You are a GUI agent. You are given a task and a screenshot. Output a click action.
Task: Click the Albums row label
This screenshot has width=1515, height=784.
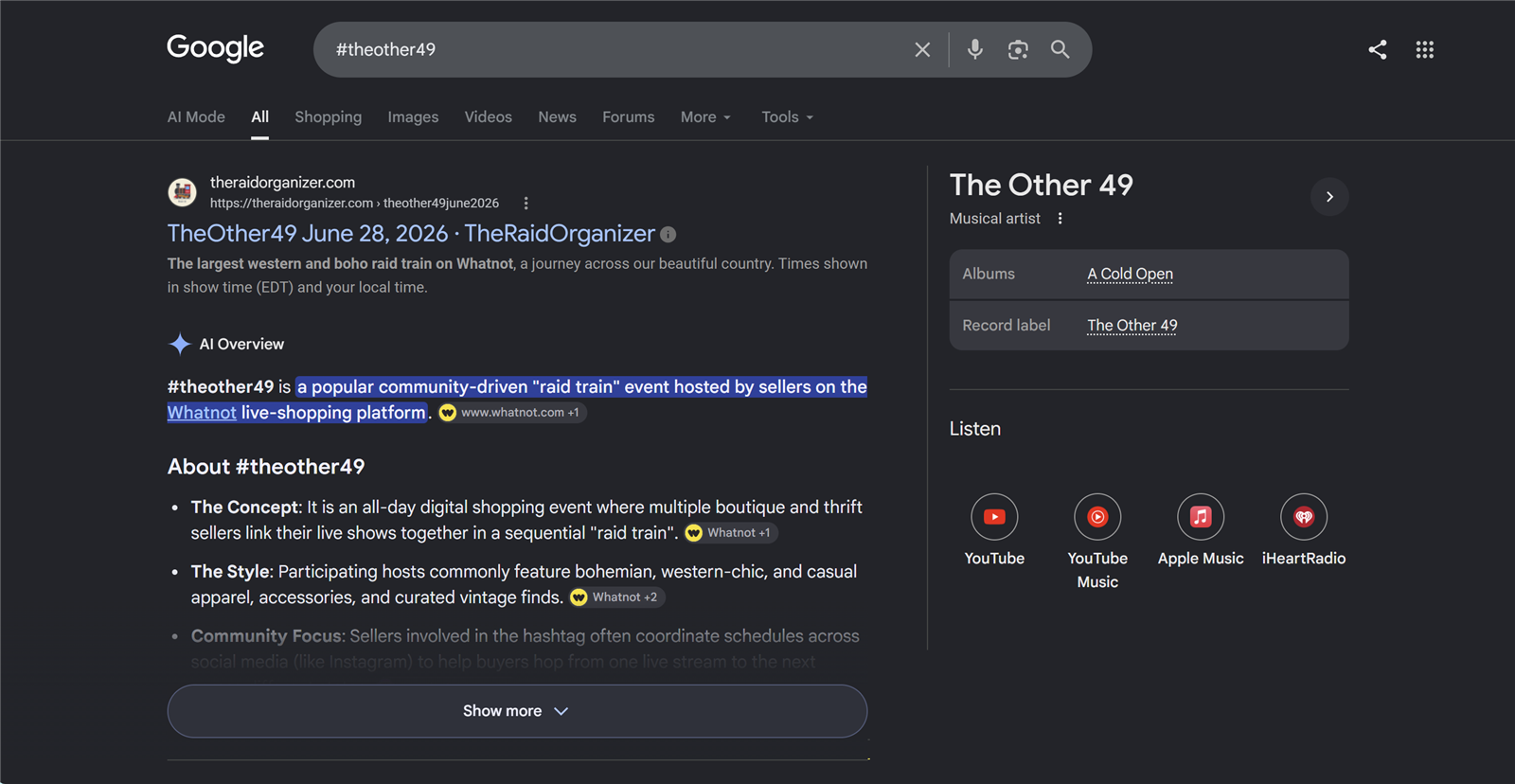(989, 275)
